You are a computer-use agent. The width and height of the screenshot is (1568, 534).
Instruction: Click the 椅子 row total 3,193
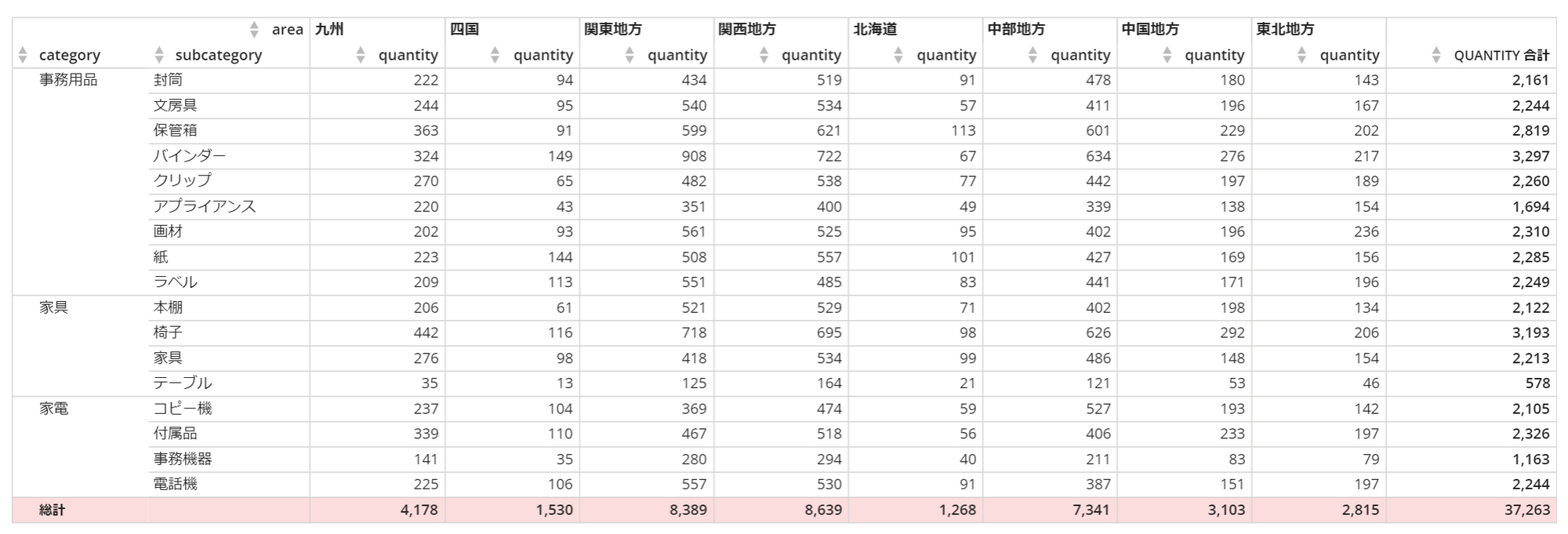point(1531,332)
